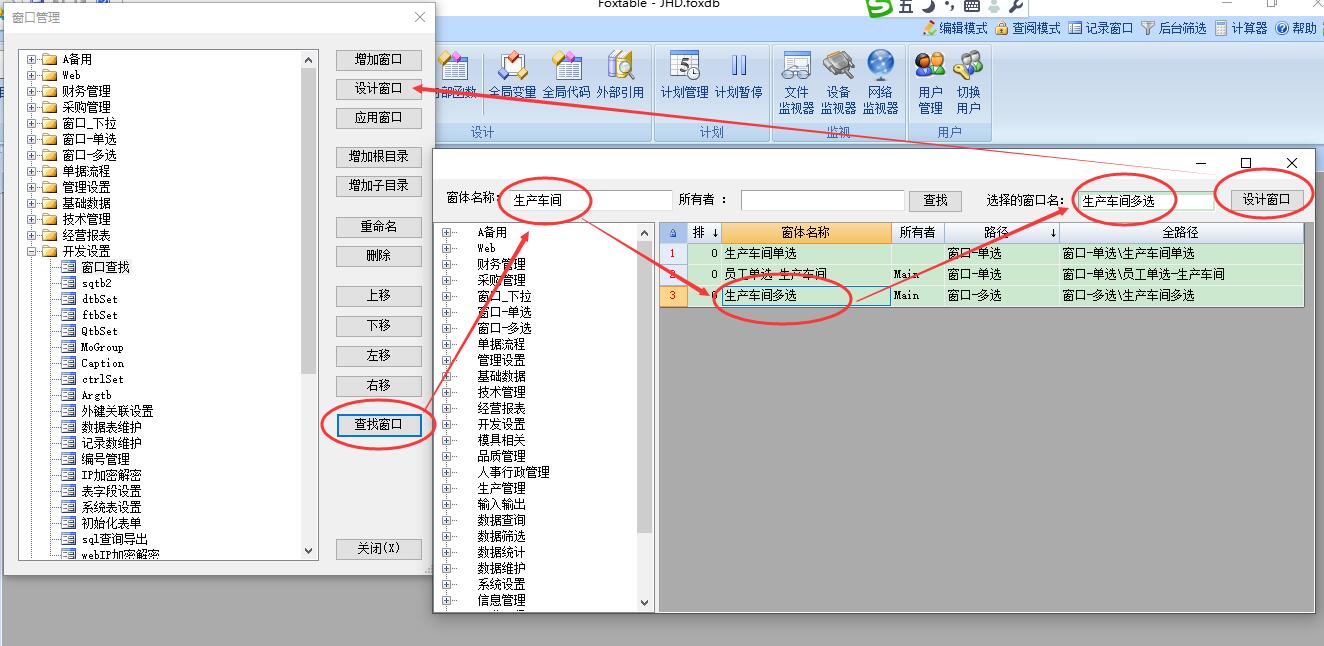Open the 设备监视器 device monitor
Screen dimensions: 1324x646
(838, 81)
